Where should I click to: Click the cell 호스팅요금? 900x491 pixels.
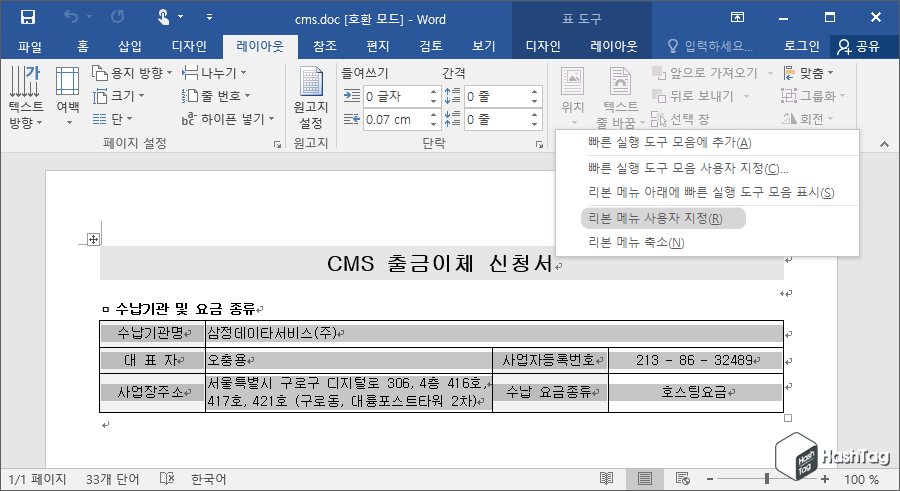pyautogui.click(x=696, y=392)
